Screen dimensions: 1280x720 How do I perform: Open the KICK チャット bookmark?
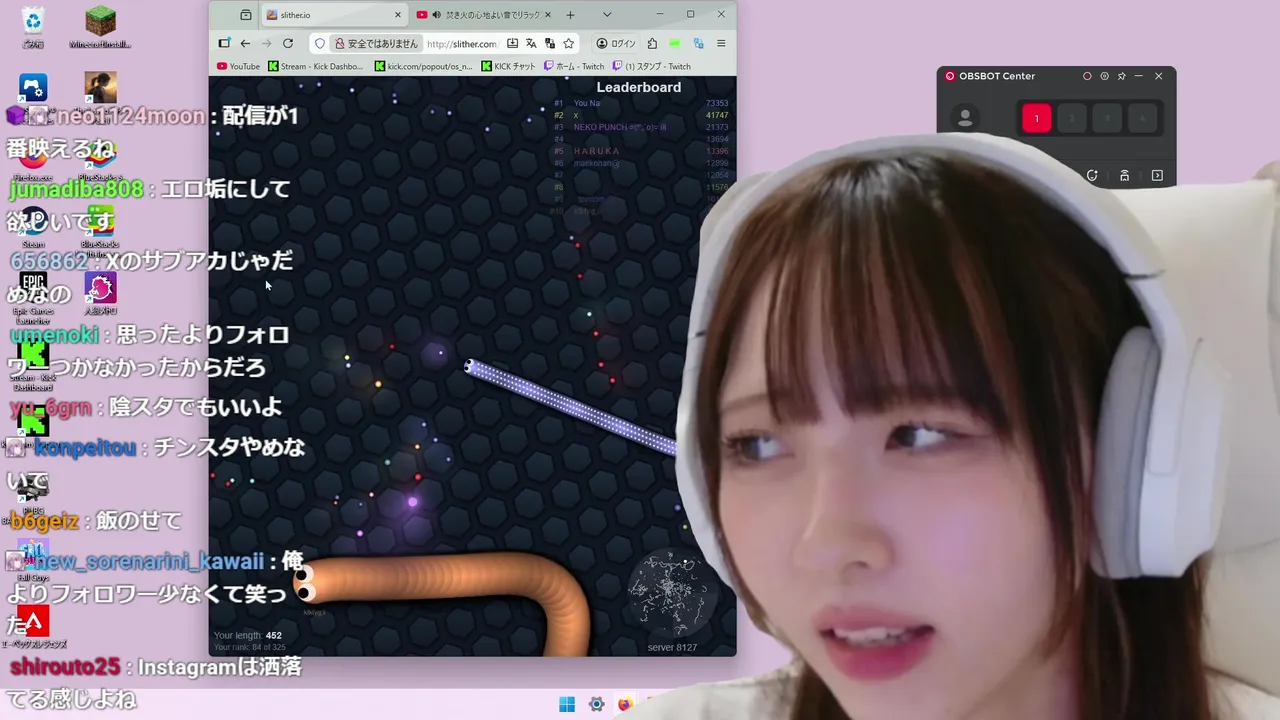(508, 66)
